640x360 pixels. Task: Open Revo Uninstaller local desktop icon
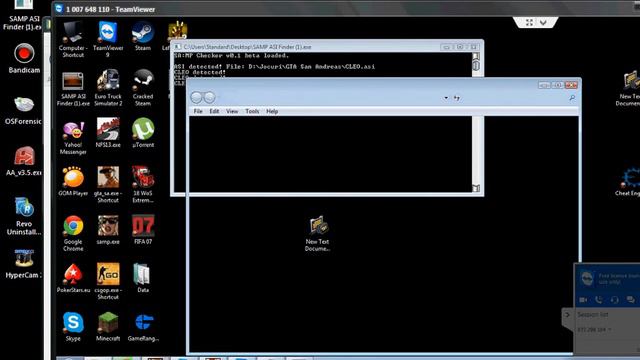(24, 217)
